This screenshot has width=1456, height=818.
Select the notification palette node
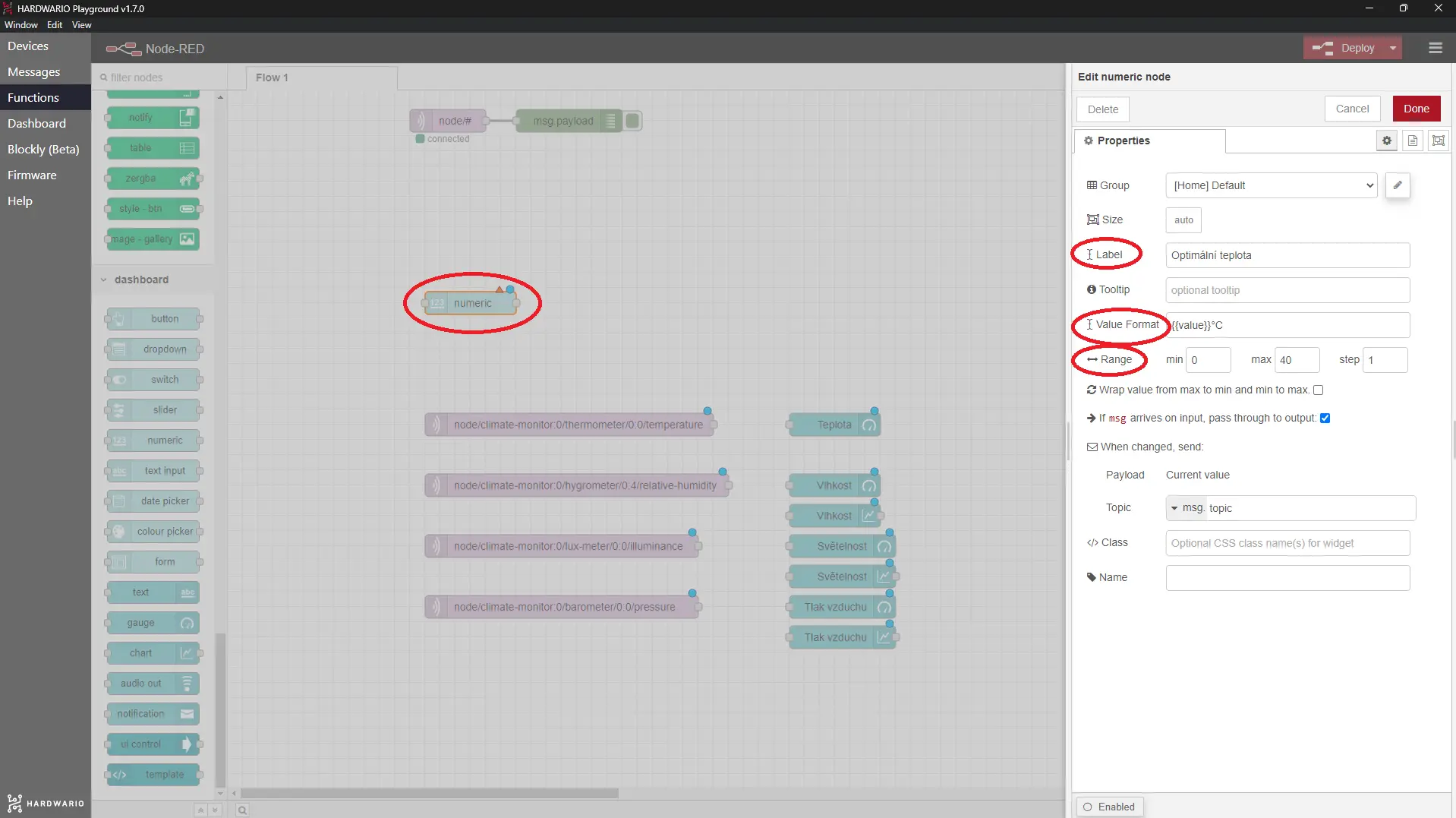[154, 714]
